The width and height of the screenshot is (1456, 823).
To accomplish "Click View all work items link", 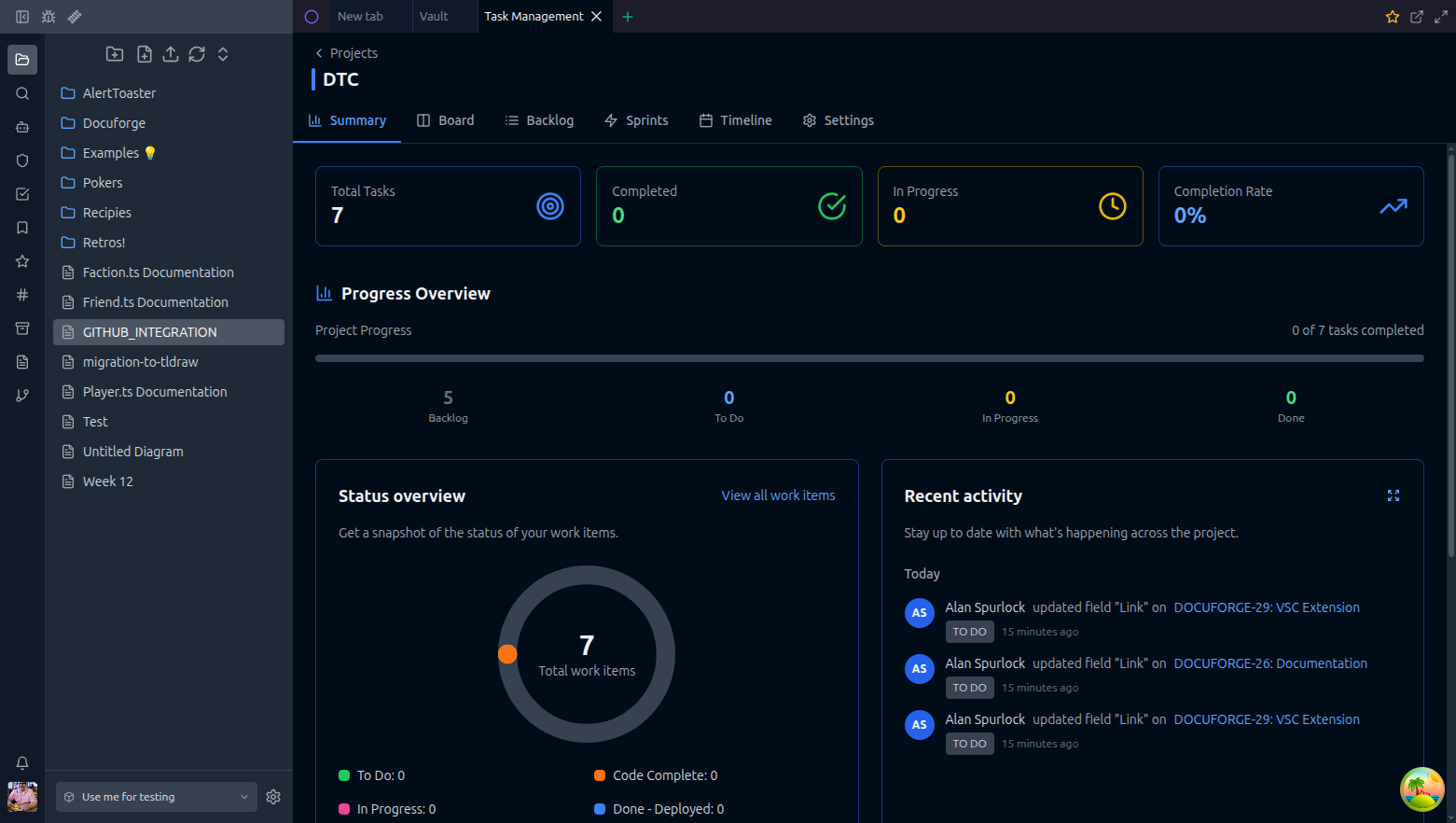I will [x=778, y=495].
